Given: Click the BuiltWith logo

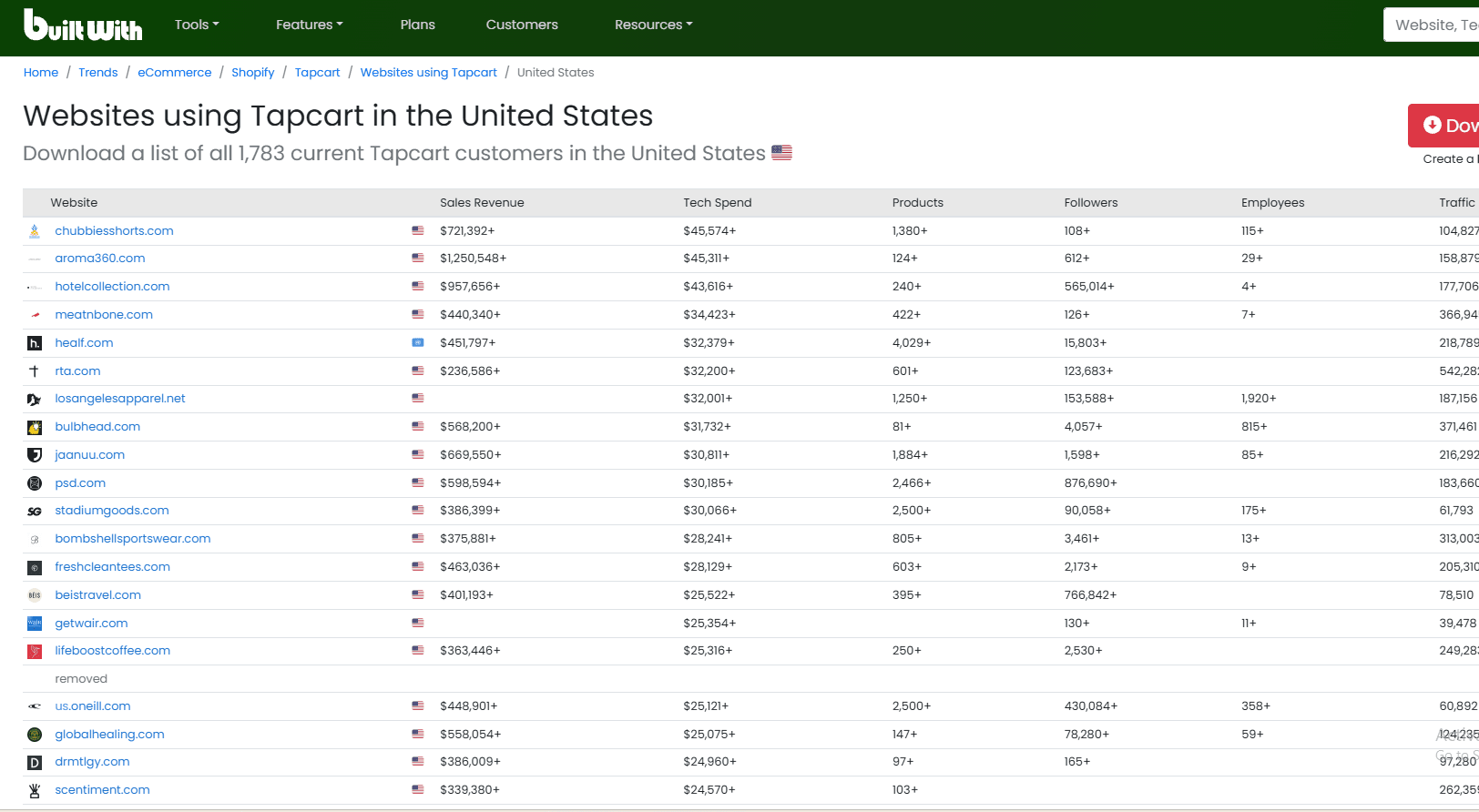Looking at the screenshot, I should 83,25.
